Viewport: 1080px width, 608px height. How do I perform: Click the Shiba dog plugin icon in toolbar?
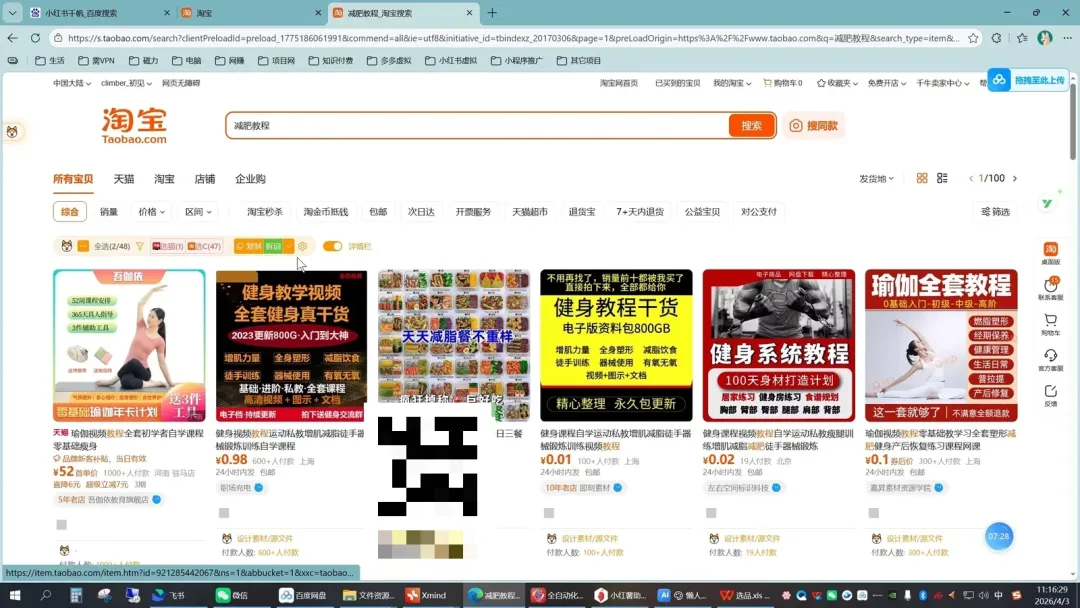click(67, 247)
